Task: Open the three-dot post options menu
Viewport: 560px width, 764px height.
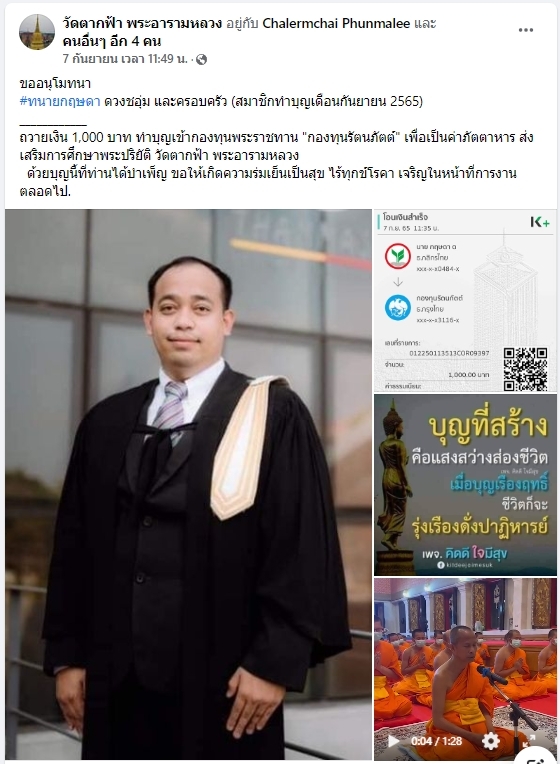Action: [x=525, y=30]
